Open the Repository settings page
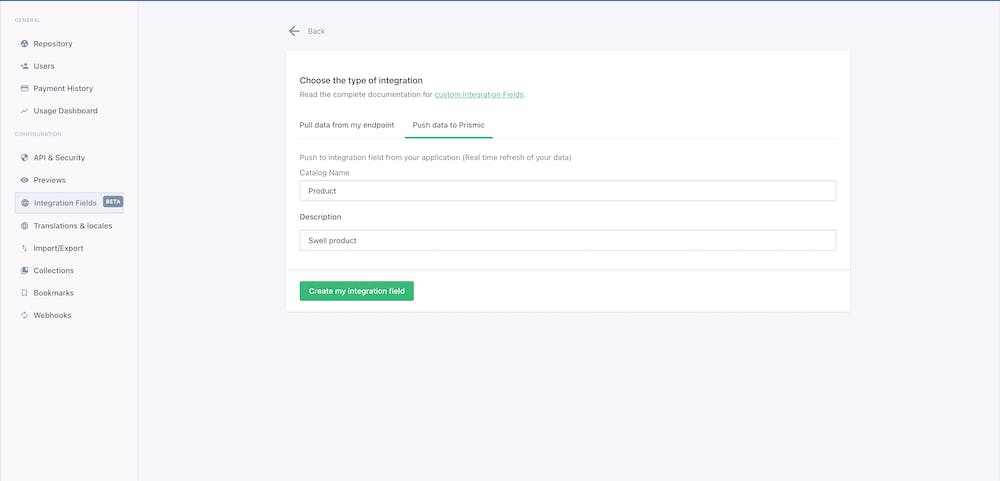1000x481 pixels. 53,43
